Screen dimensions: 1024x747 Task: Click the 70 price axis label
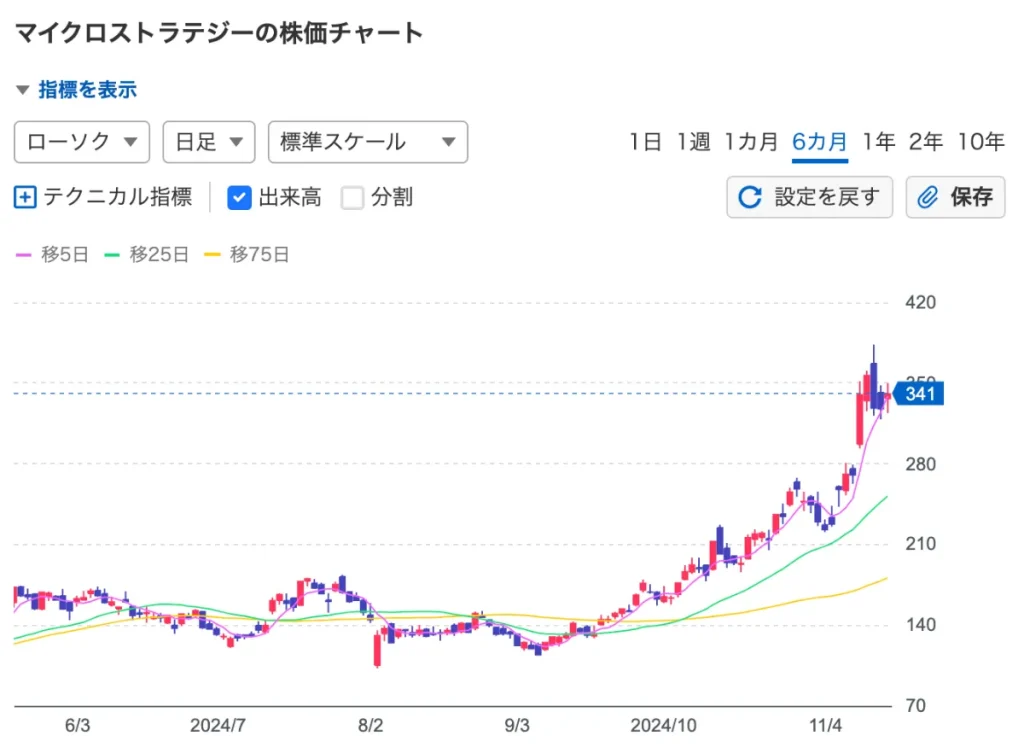pyautogui.click(x=916, y=706)
